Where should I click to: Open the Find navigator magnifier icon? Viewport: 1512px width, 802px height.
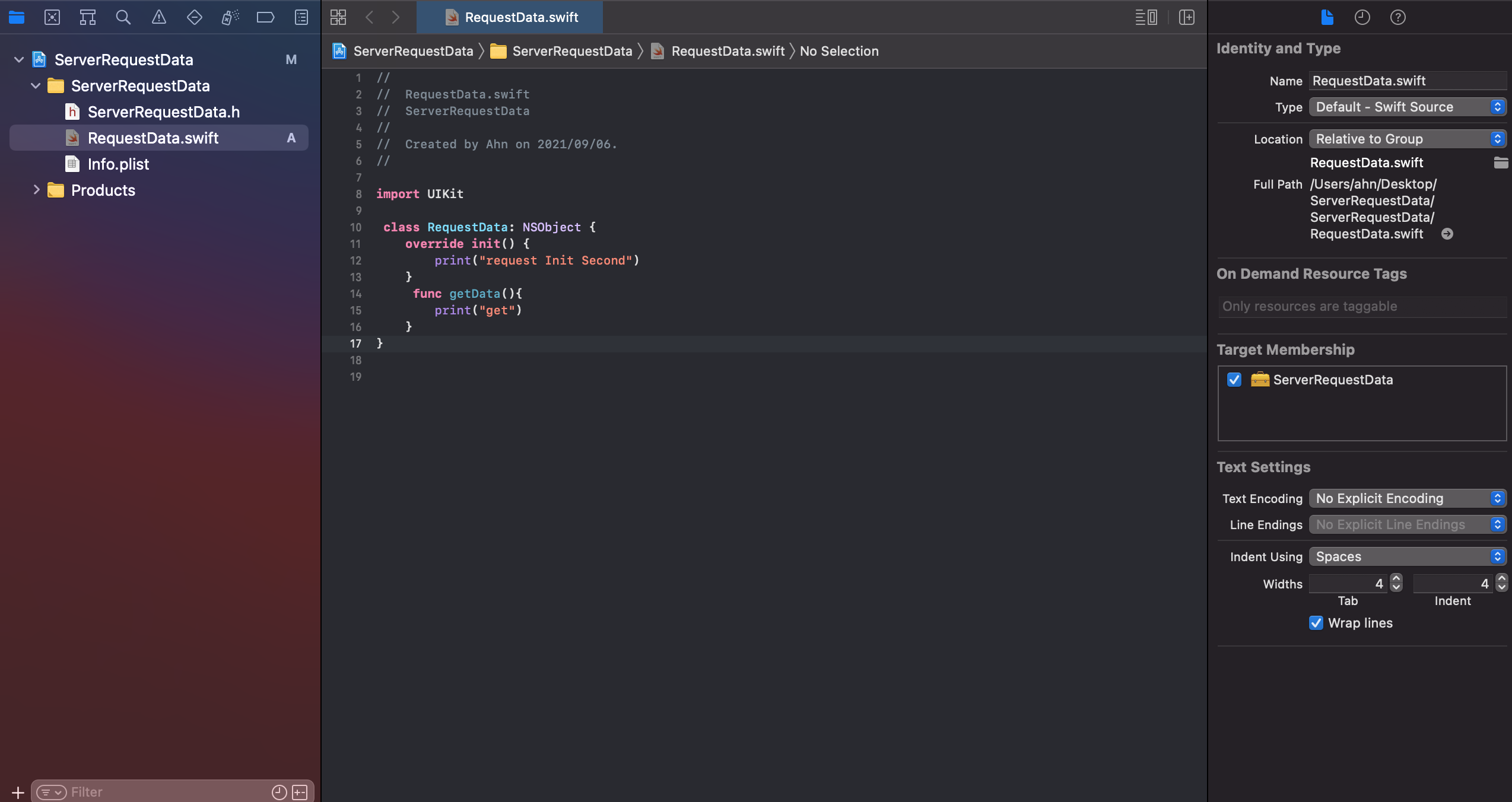click(123, 17)
